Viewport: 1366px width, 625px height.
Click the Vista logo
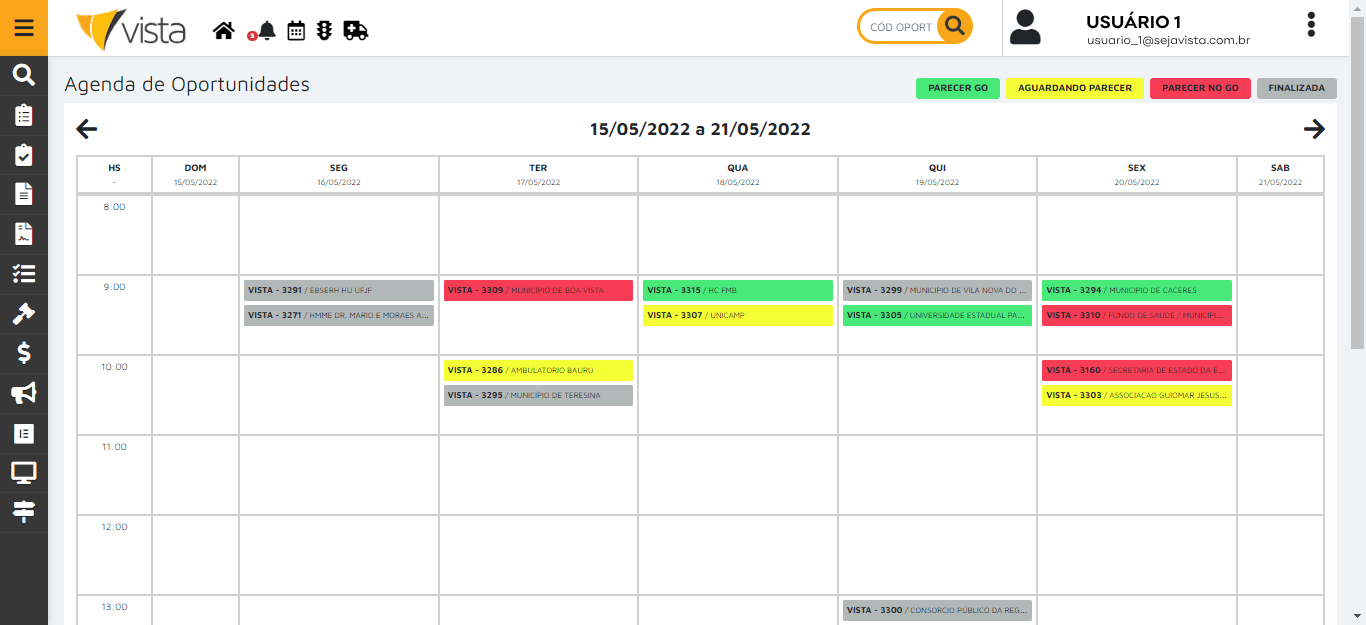tap(131, 30)
